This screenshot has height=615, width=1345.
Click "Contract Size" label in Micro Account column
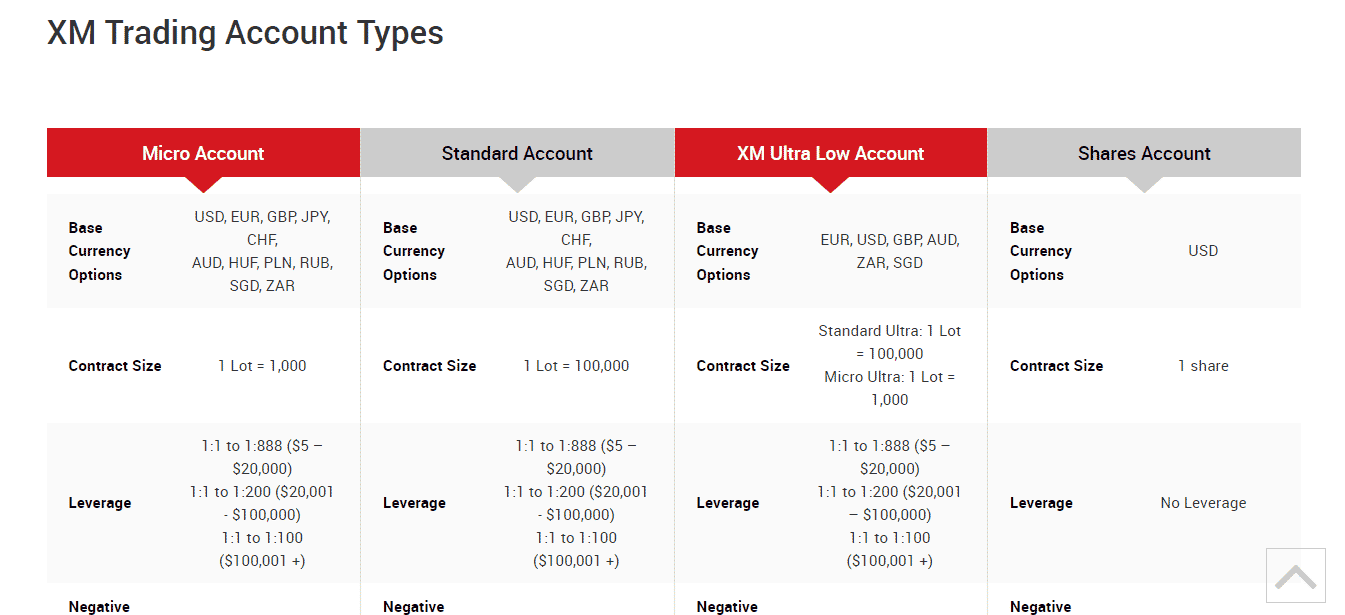(115, 366)
